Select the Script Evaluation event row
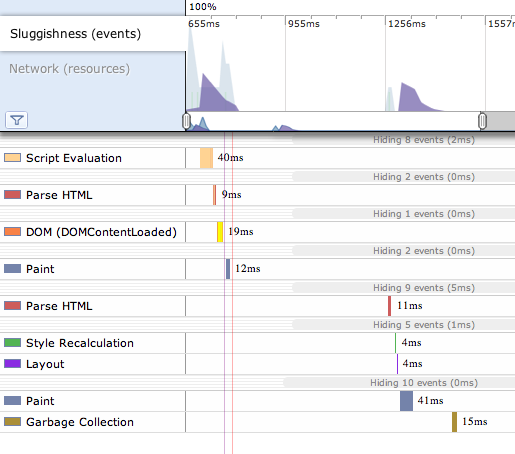The height and width of the screenshot is (454, 515). (257, 158)
